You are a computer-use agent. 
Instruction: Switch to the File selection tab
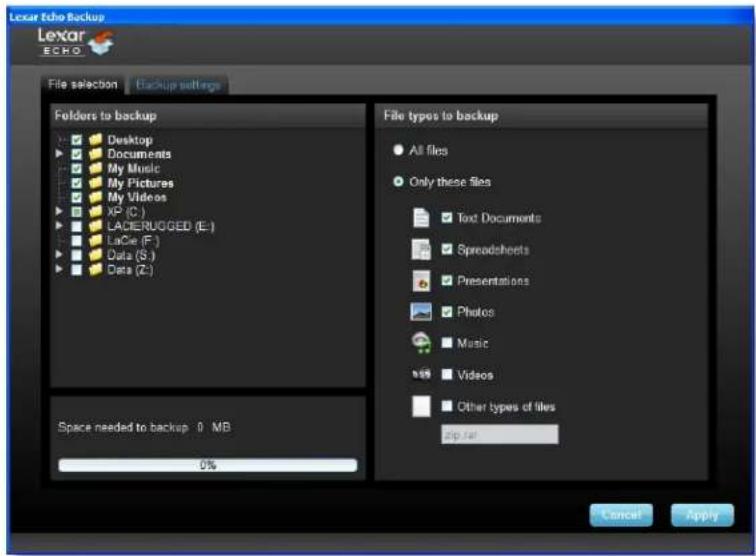pyautogui.click(x=83, y=85)
